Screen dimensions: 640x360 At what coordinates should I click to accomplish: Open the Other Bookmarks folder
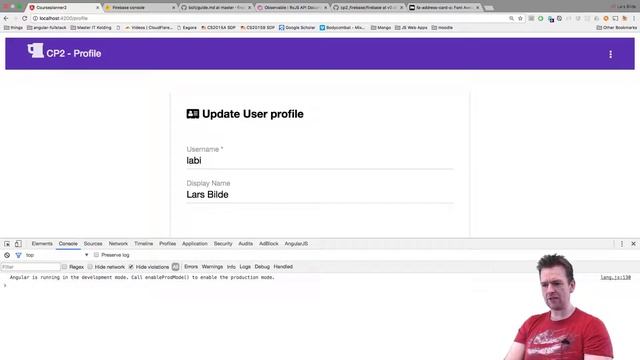coord(616,28)
